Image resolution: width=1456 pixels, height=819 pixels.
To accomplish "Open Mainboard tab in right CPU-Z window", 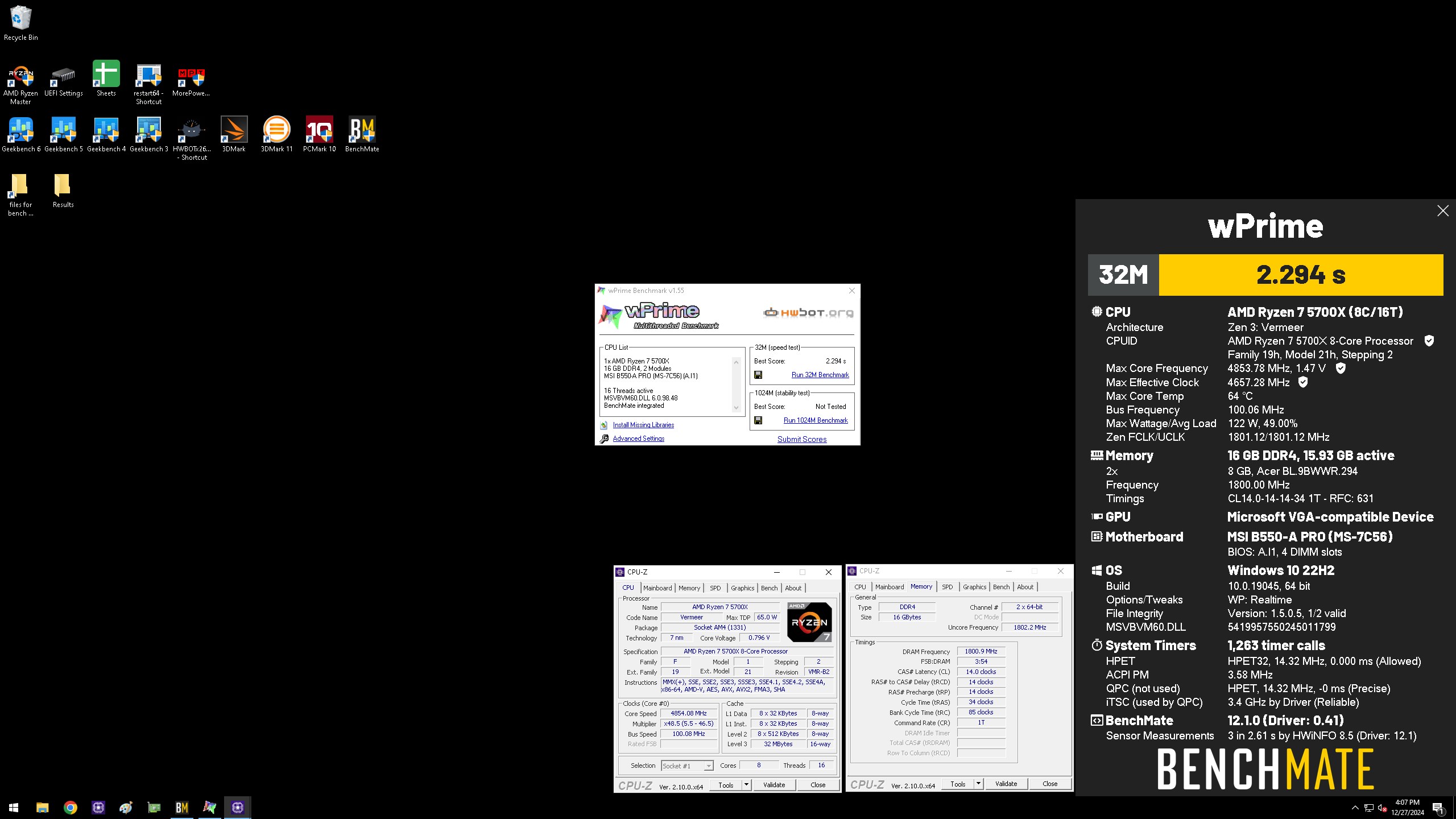I will [x=890, y=587].
